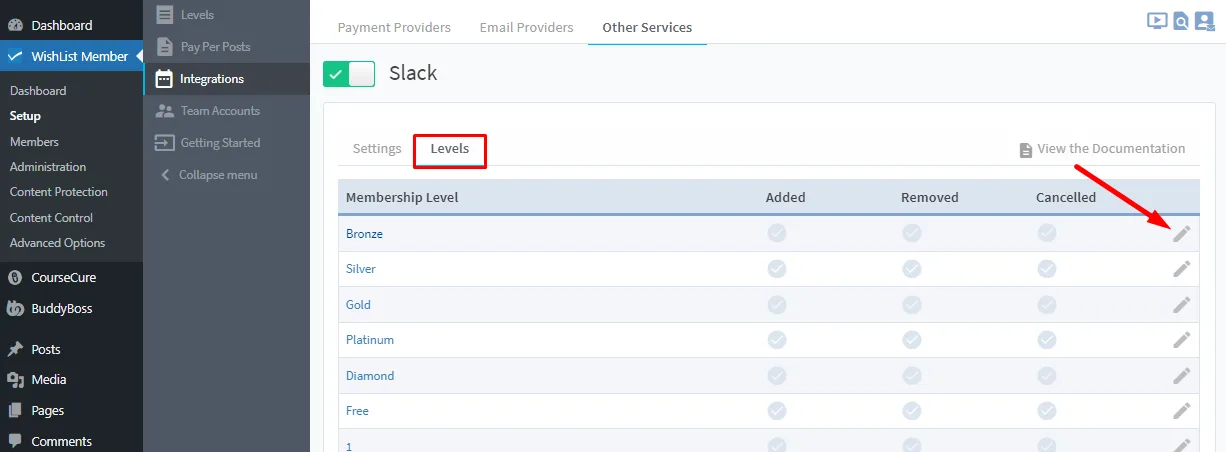Screen dimensions: 1226x452
Task: Open the Diamond membership level link
Action: coord(370,376)
